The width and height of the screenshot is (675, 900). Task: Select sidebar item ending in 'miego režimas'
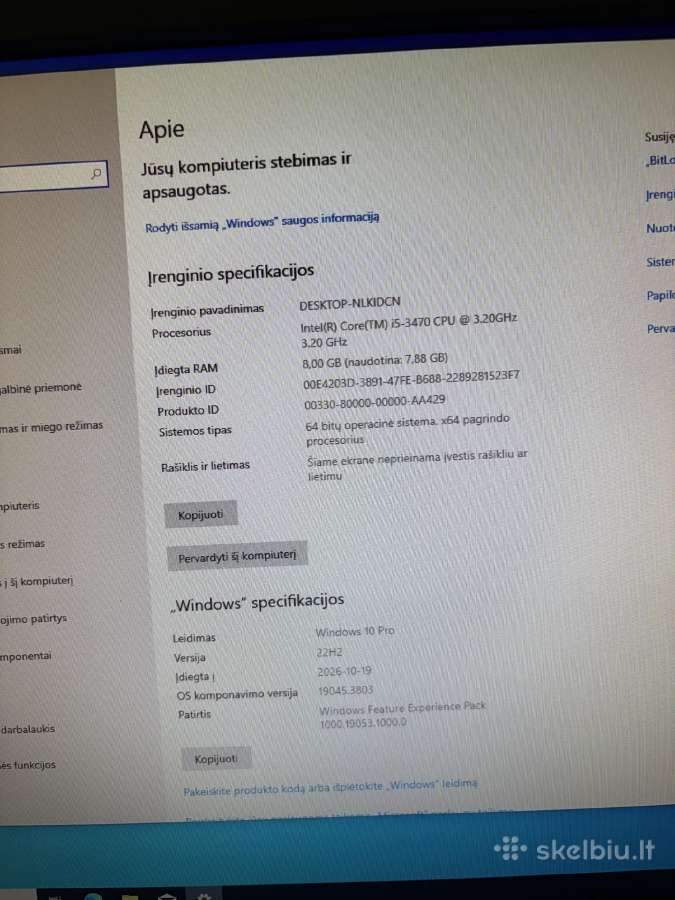click(51, 426)
